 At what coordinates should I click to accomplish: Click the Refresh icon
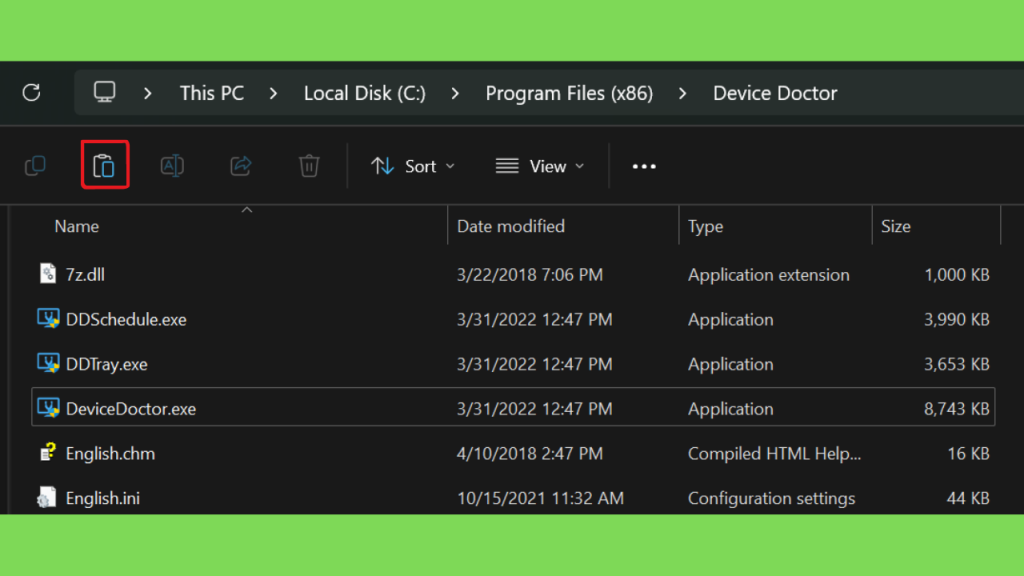pyautogui.click(x=31, y=93)
